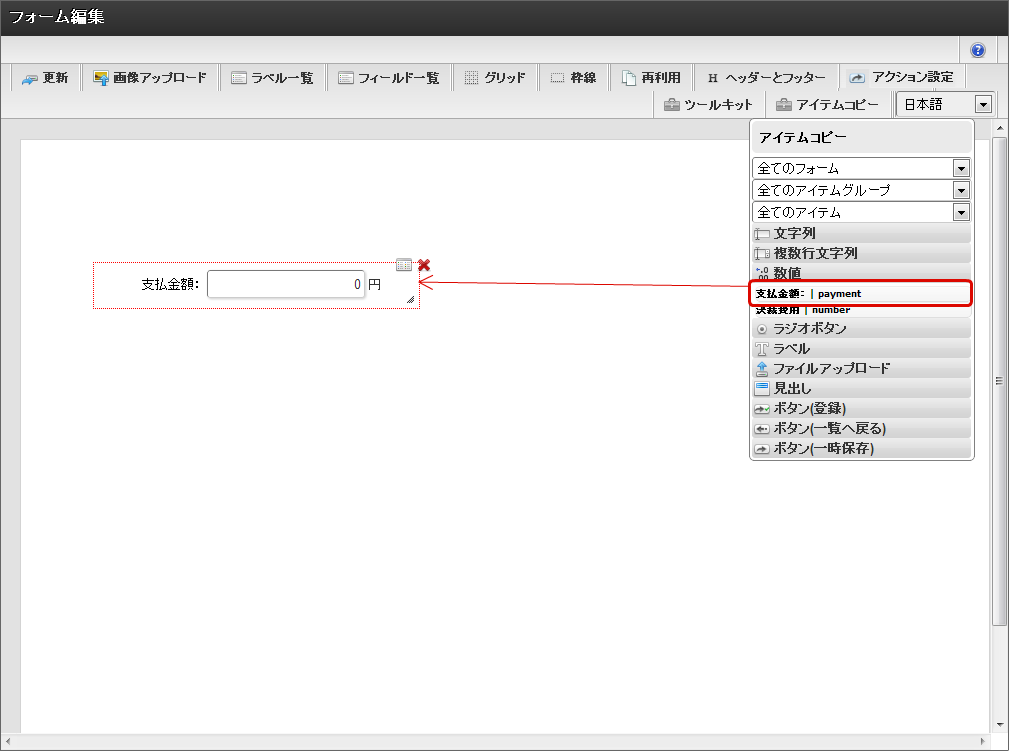Click the アイテムコピー panel header

[862, 137]
